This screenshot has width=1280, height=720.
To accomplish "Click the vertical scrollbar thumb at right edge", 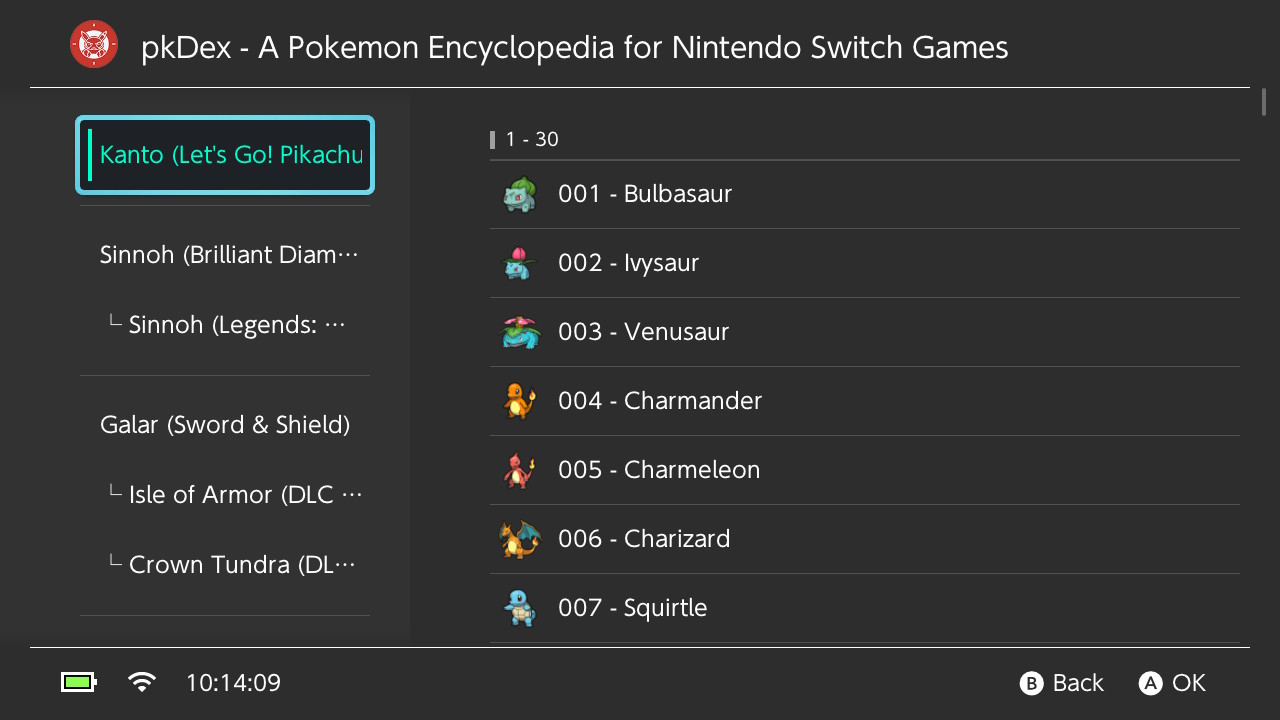I will (1264, 102).
